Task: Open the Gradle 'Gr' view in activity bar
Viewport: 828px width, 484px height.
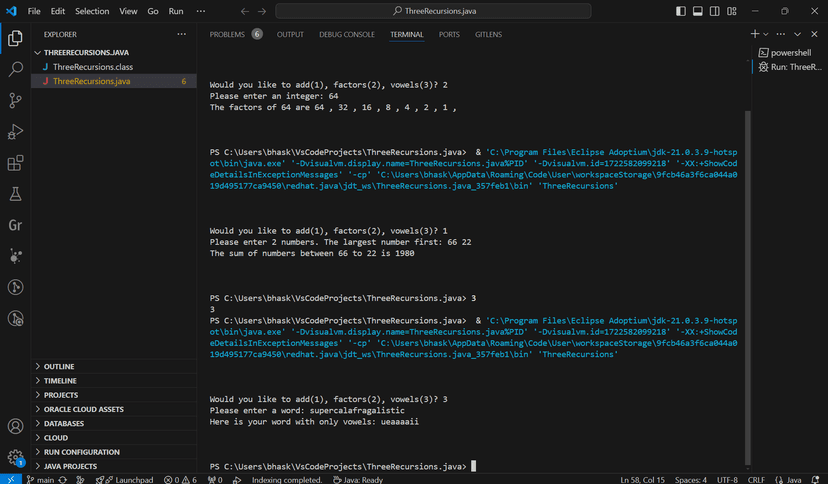Action: [15, 225]
